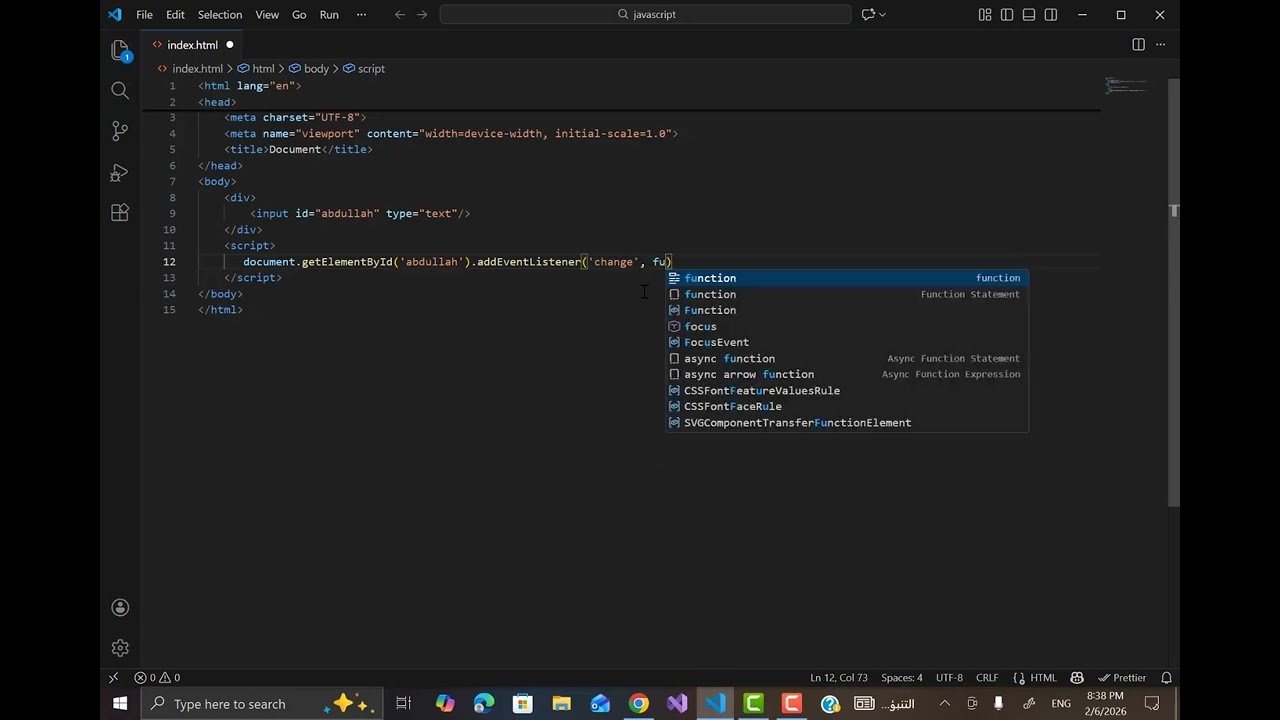Select the index.html editor tab

[x=192, y=45]
